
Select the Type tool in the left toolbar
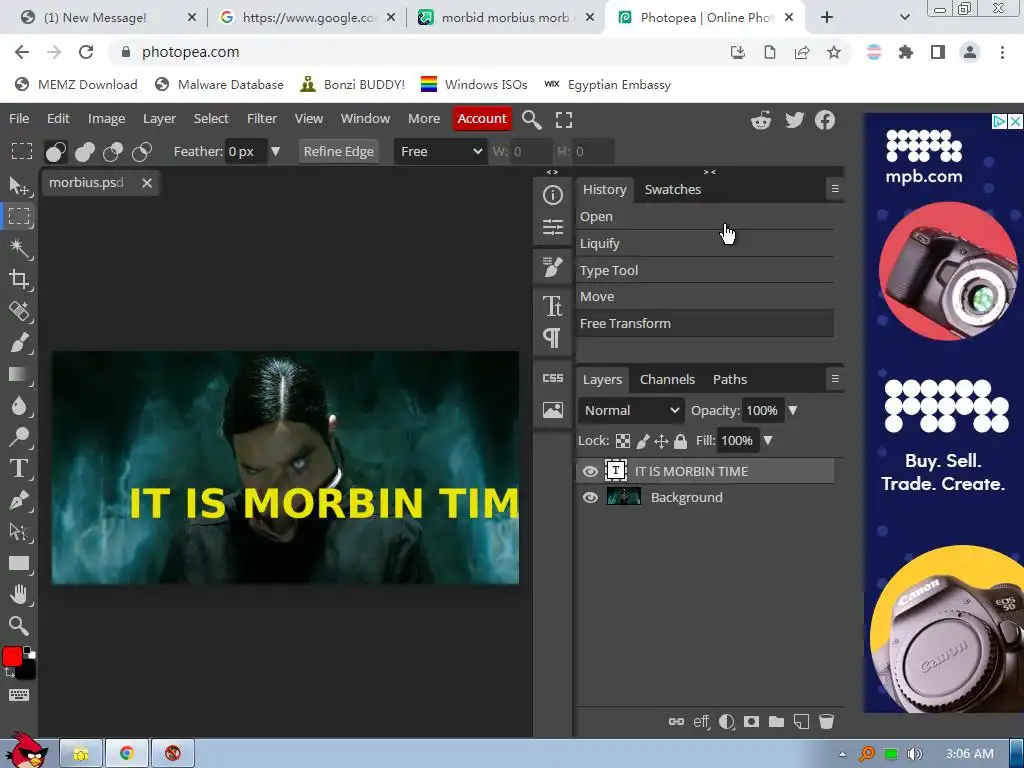click(x=19, y=468)
